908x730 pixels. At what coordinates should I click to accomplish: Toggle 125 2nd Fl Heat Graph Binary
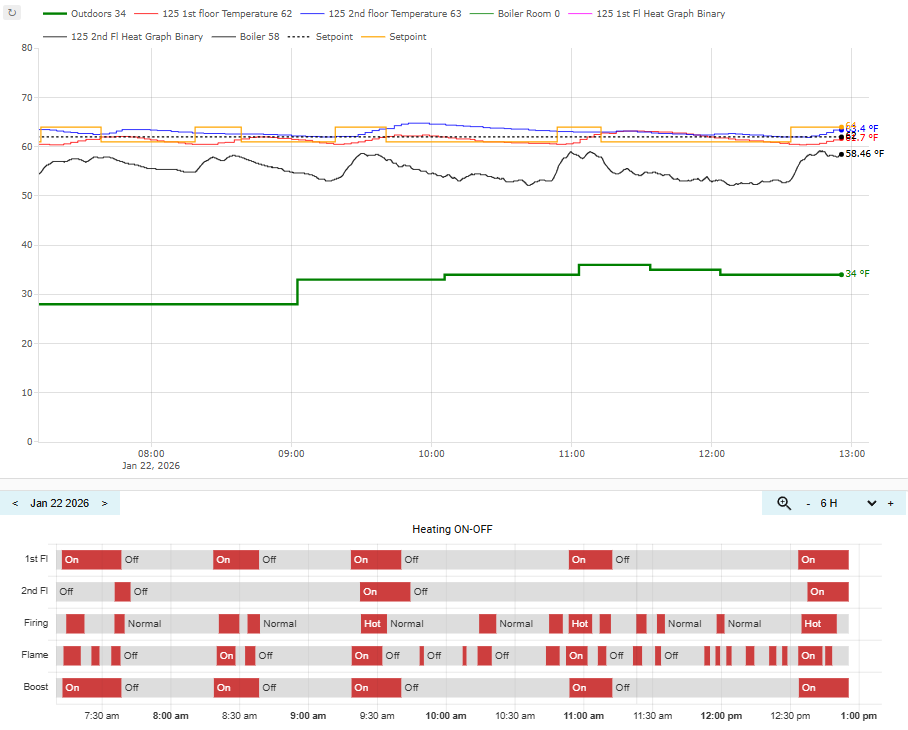tap(123, 36)
